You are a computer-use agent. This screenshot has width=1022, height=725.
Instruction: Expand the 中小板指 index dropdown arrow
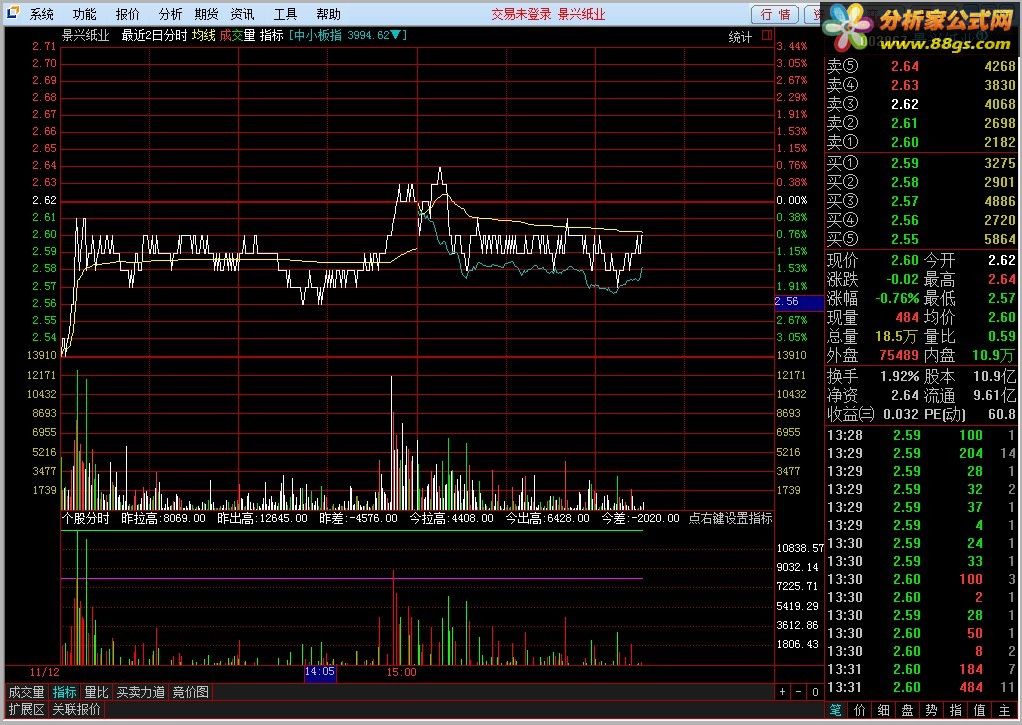click(395, 35)
